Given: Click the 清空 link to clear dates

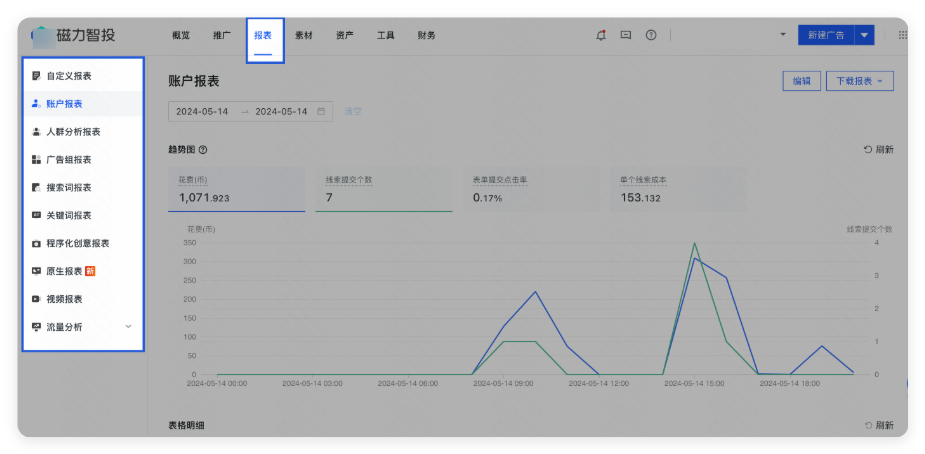Looking at the screenshot, I should [x=353, y=111].
